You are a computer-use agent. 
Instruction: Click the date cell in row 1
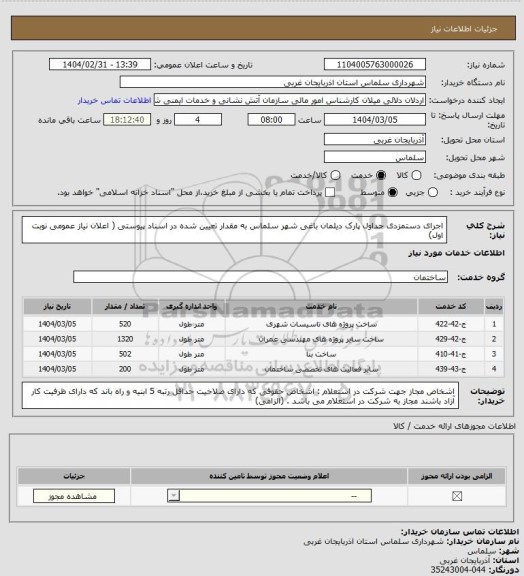[57, 324]
